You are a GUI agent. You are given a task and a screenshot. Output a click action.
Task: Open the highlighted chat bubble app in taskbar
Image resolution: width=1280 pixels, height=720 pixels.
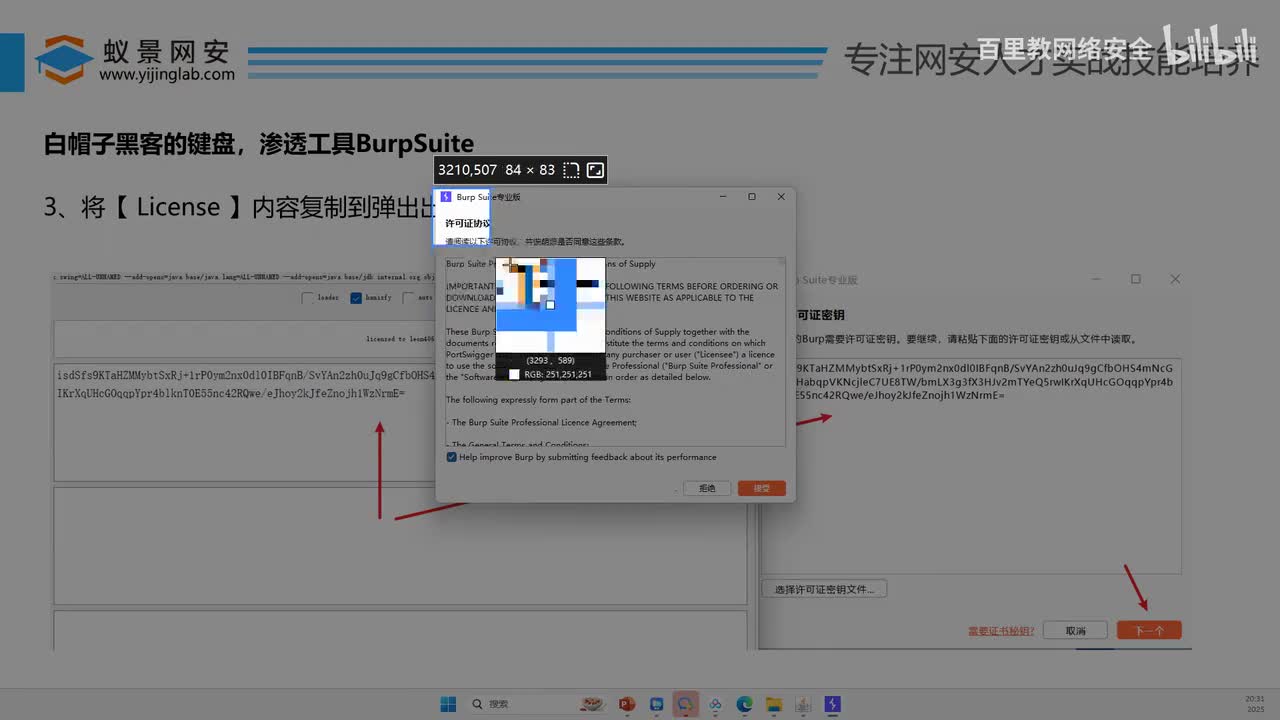point(686,704)
